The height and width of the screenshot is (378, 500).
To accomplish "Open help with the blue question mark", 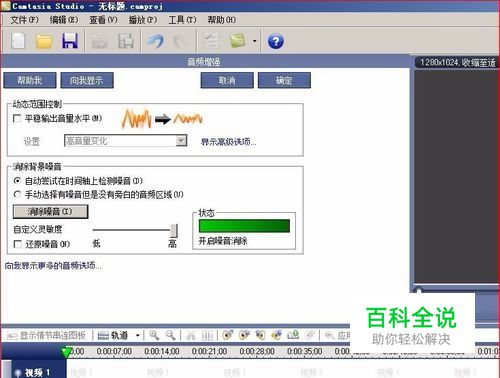I will [x=276, y=41].
